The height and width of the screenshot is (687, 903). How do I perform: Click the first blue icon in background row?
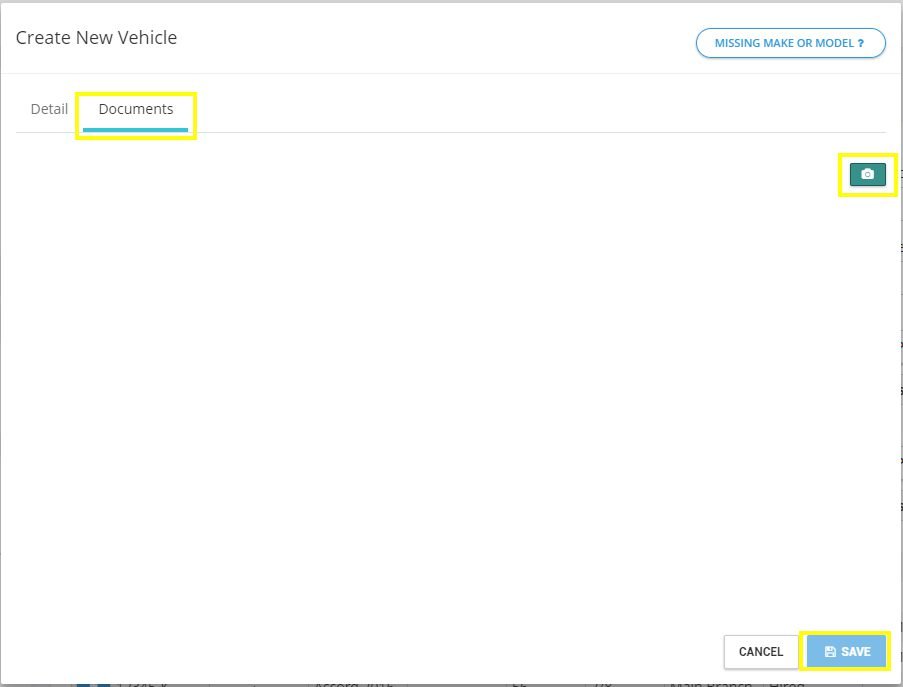84,685
